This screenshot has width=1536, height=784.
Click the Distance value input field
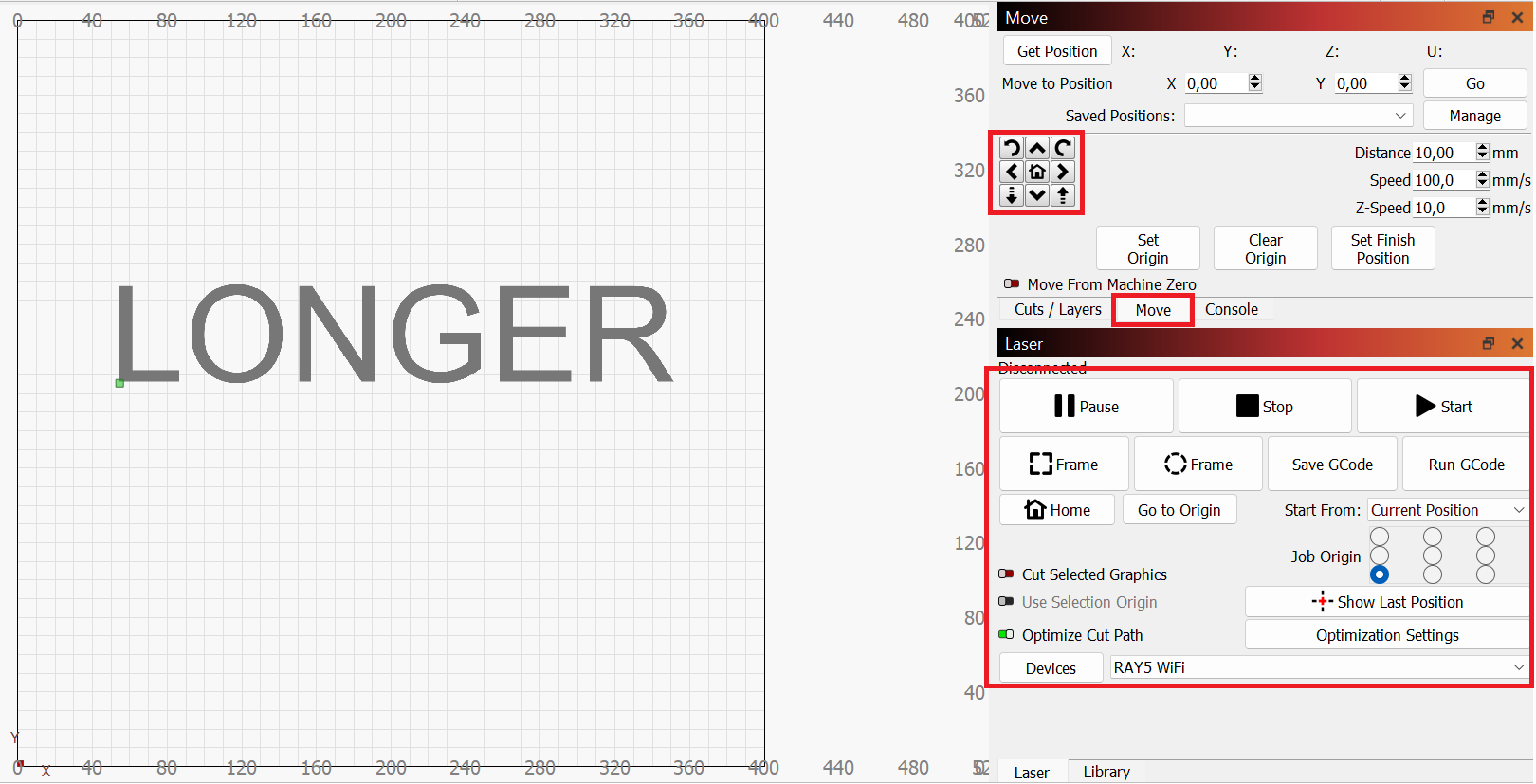coord(1443,153)
